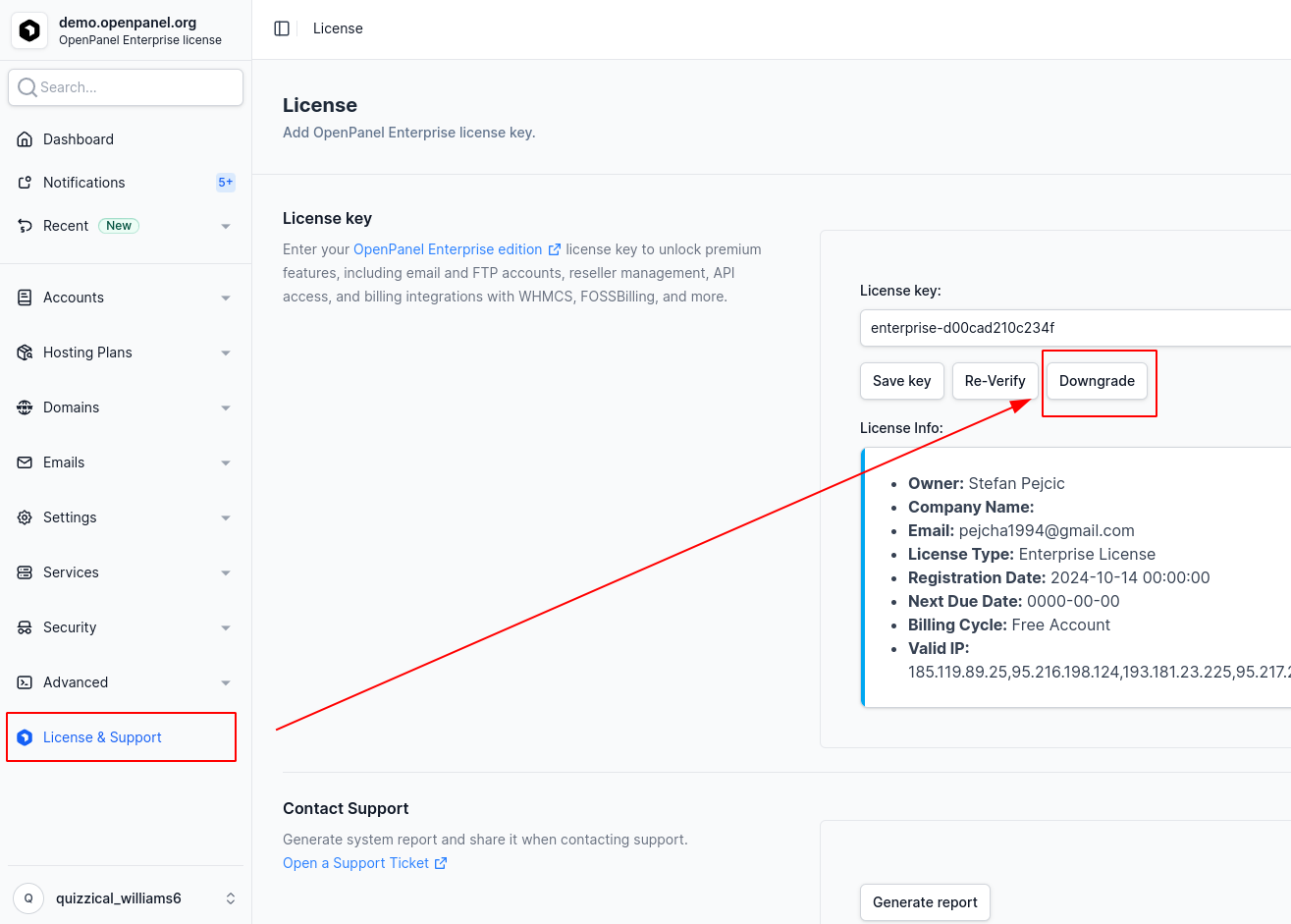The width and height of the screenshot is (1291, 924).
Task: Click the Domains globe icon
Action: tap(25, 408)
